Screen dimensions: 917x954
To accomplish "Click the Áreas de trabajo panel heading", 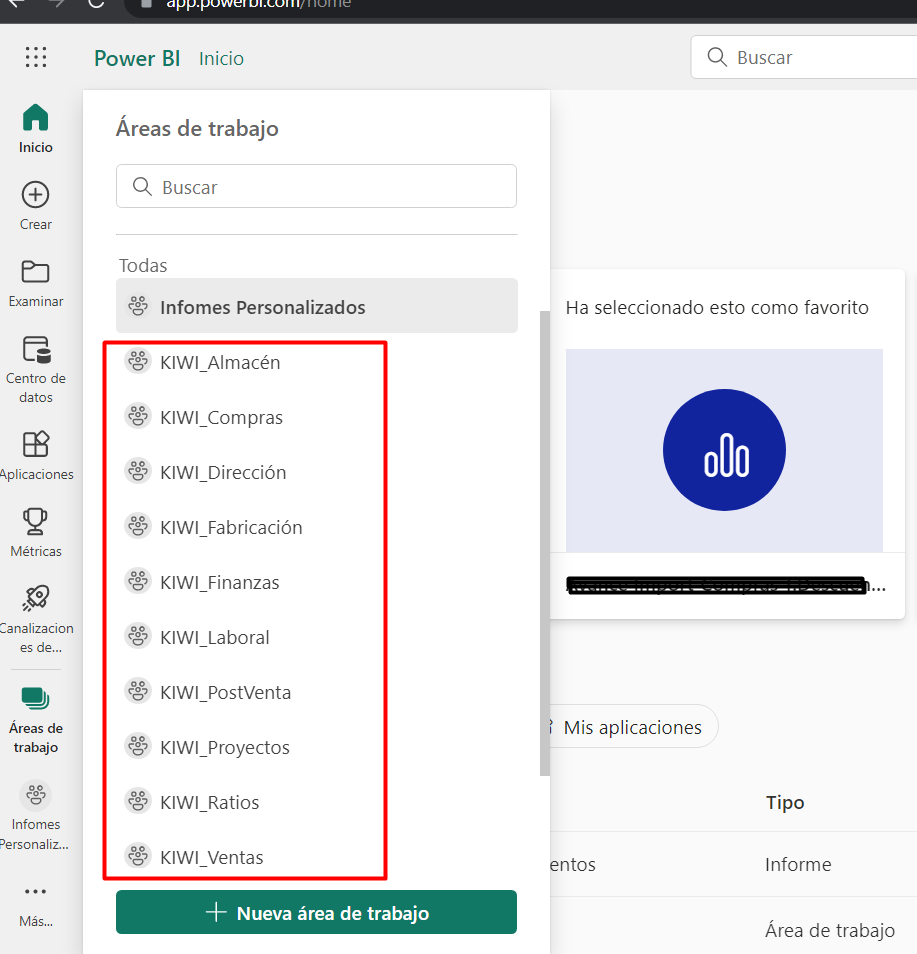I will [x=197, y=128].
